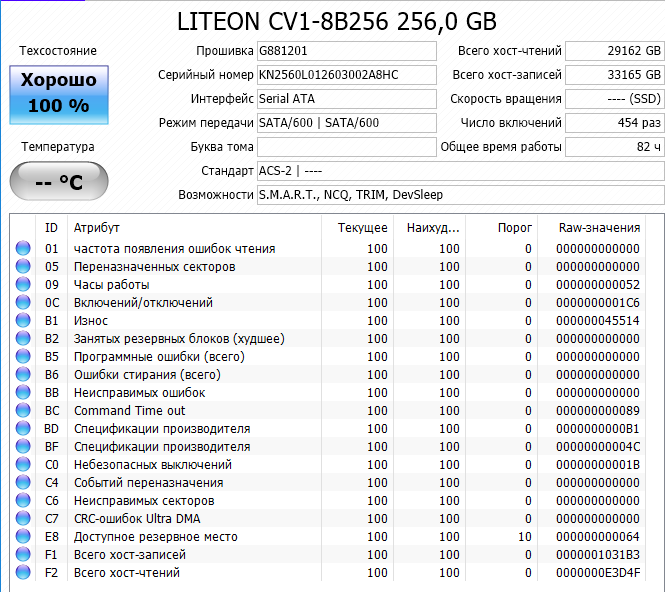Select Всего хост-чтений in the F2 row

click(x=127, y=573)
